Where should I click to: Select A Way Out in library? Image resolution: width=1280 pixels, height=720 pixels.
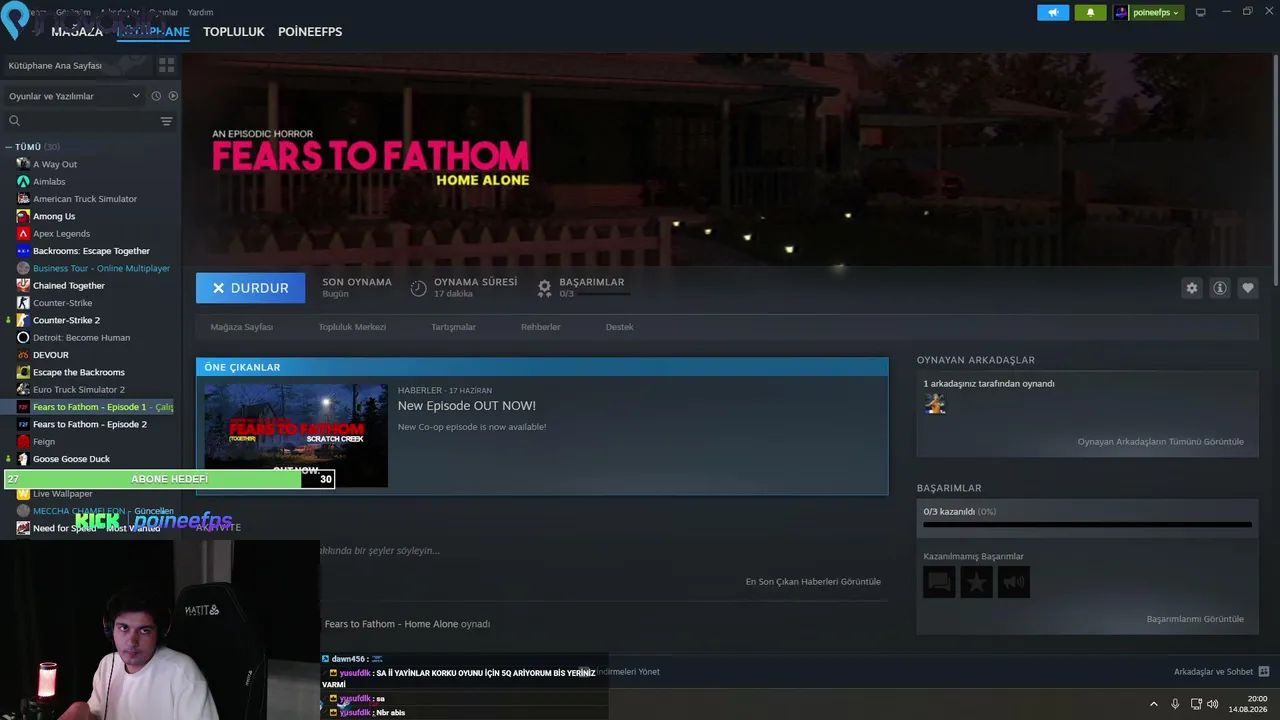pos(55,164)
